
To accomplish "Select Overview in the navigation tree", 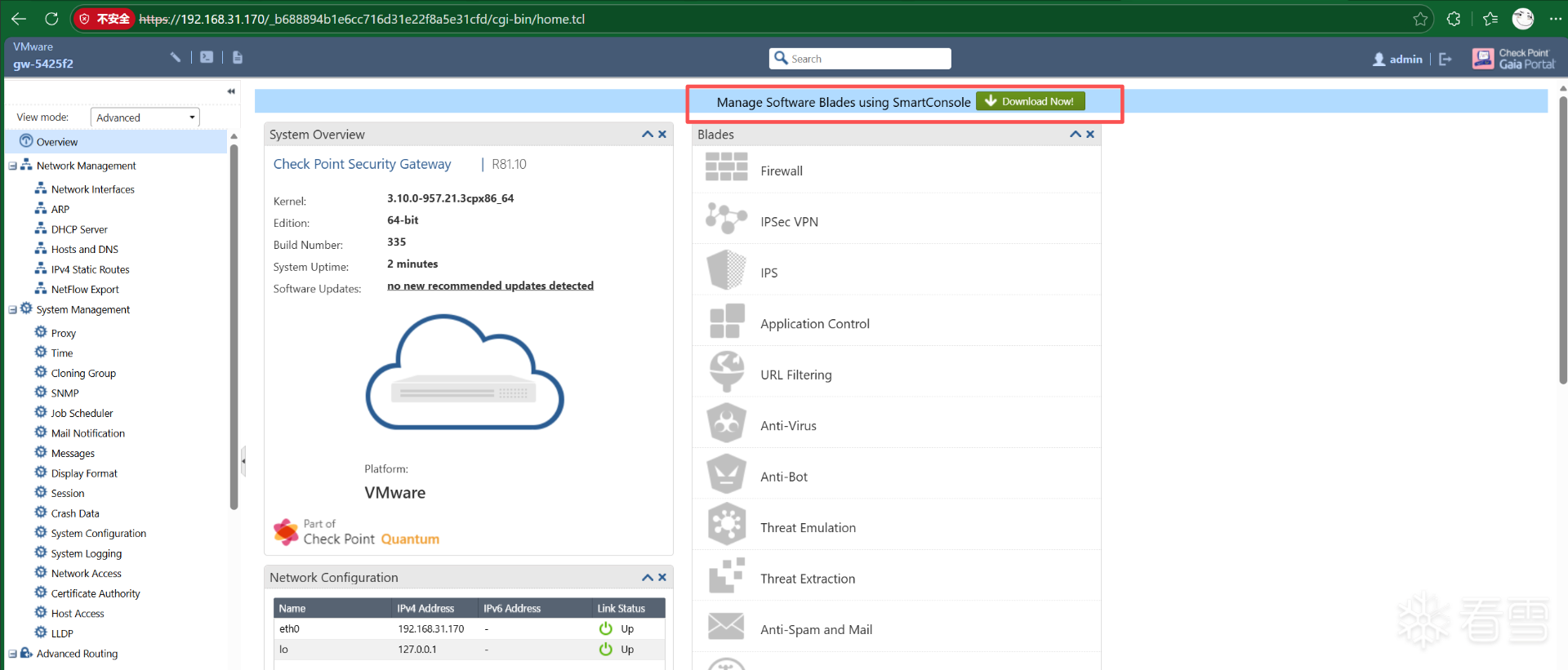I will (57, 142).
